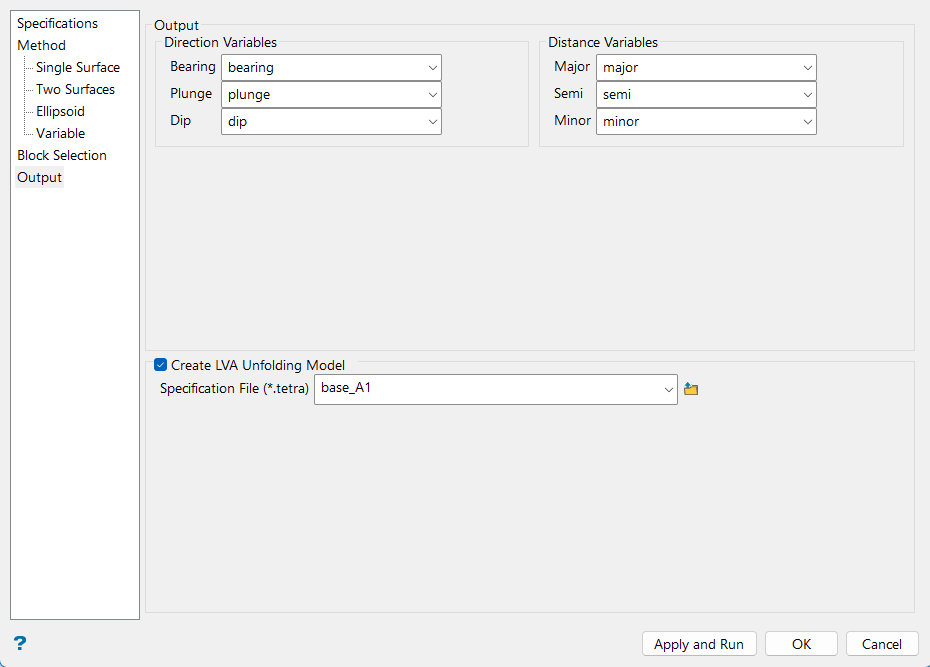The image size is (930, 667).
Task: Click the Cancel button
Action: [x=882, y=644]
